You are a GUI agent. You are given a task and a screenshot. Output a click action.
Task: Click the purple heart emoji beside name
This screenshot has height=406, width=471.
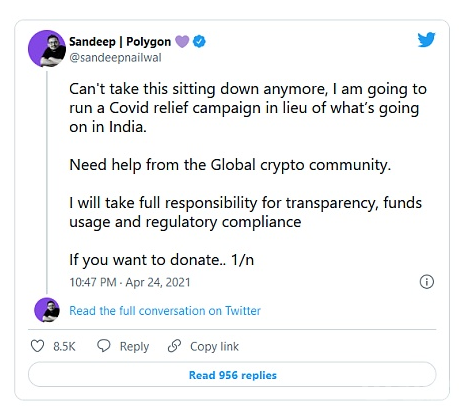coord(182,42)
